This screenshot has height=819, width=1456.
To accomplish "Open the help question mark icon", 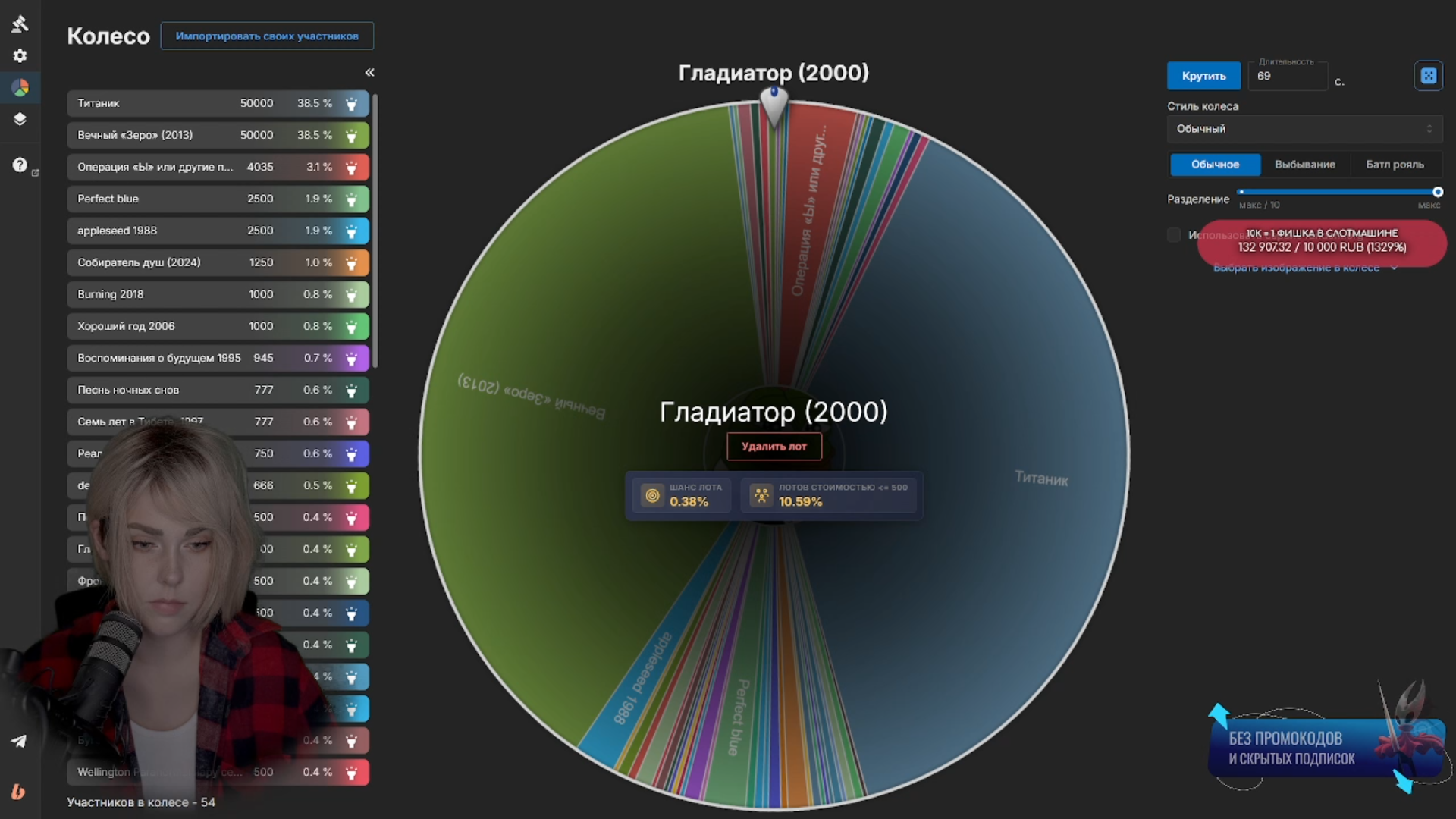I will [x=20, y=165].
